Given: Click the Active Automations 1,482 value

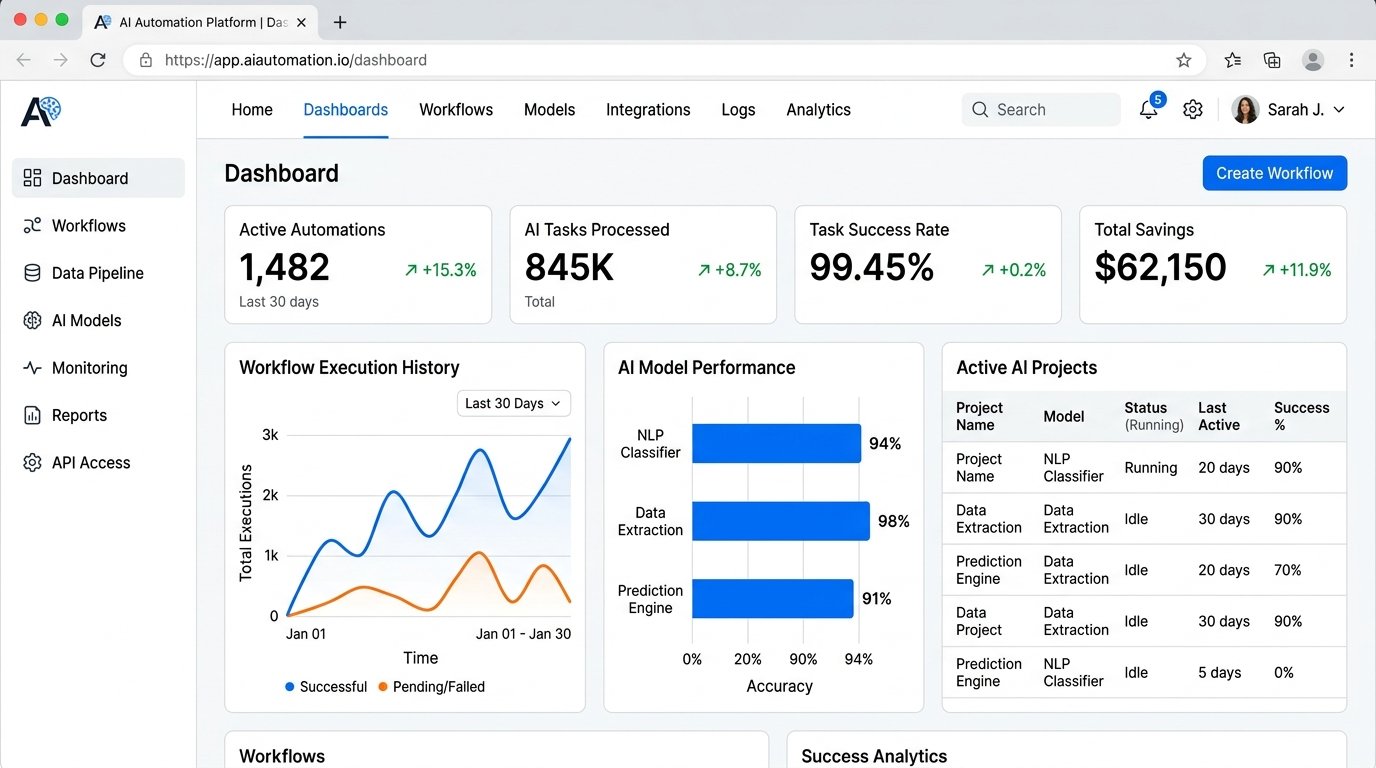Looking at the screenshot, I should [284, 267].
